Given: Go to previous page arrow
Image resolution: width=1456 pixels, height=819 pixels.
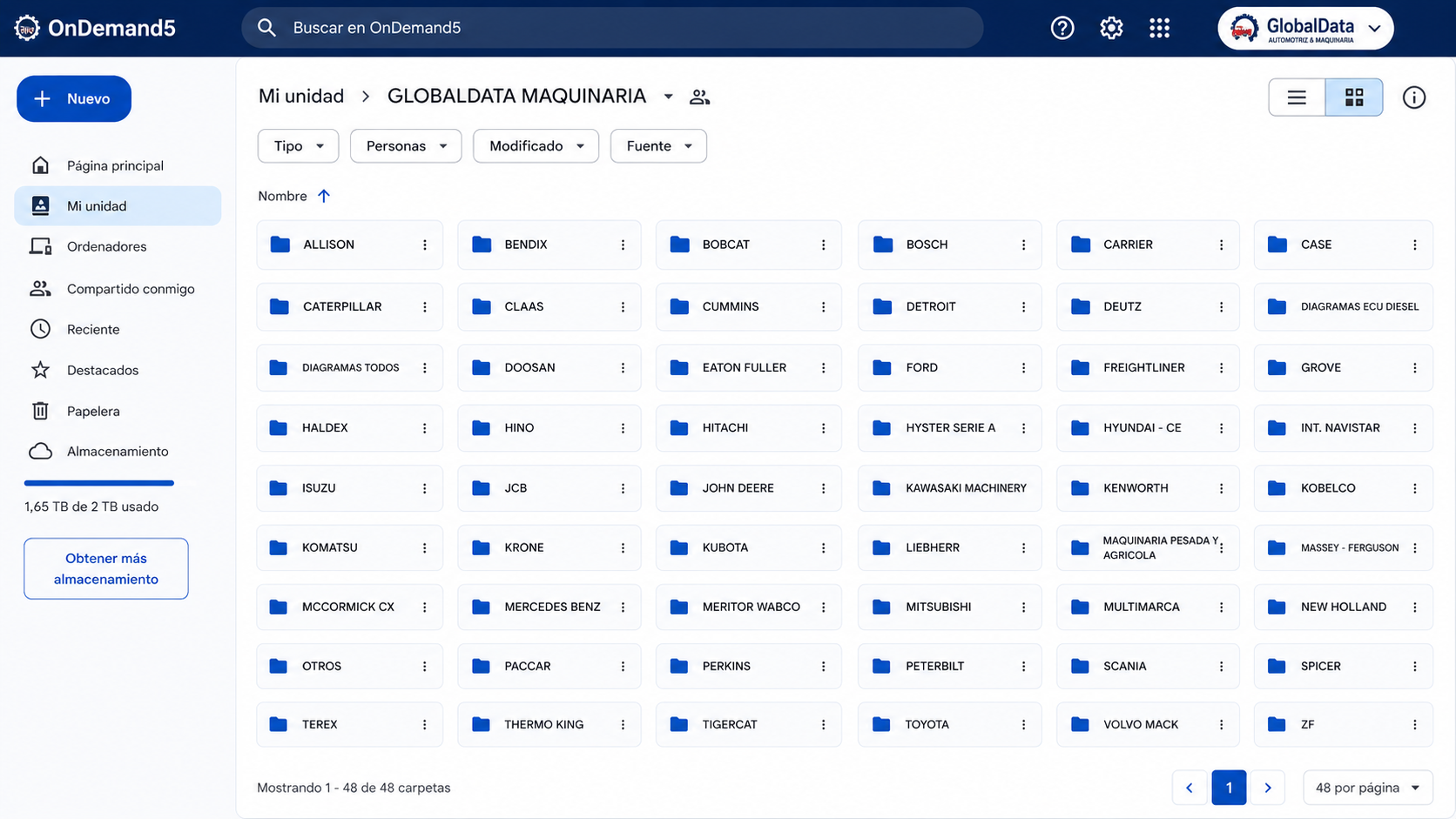Looking at the screenshot, I should [x=1190, y=788].
